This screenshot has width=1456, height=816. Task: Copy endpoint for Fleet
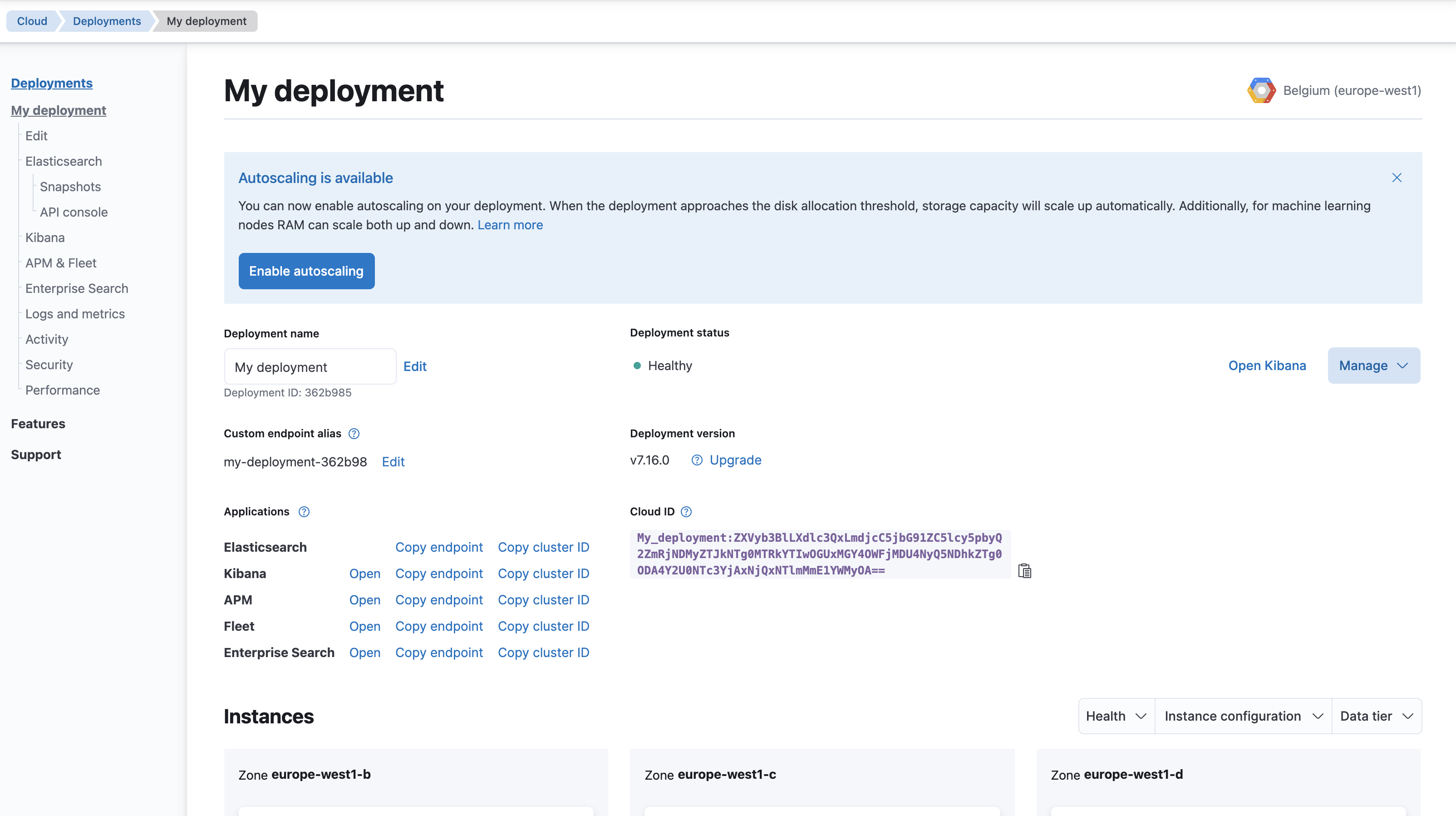click(438, 627)
